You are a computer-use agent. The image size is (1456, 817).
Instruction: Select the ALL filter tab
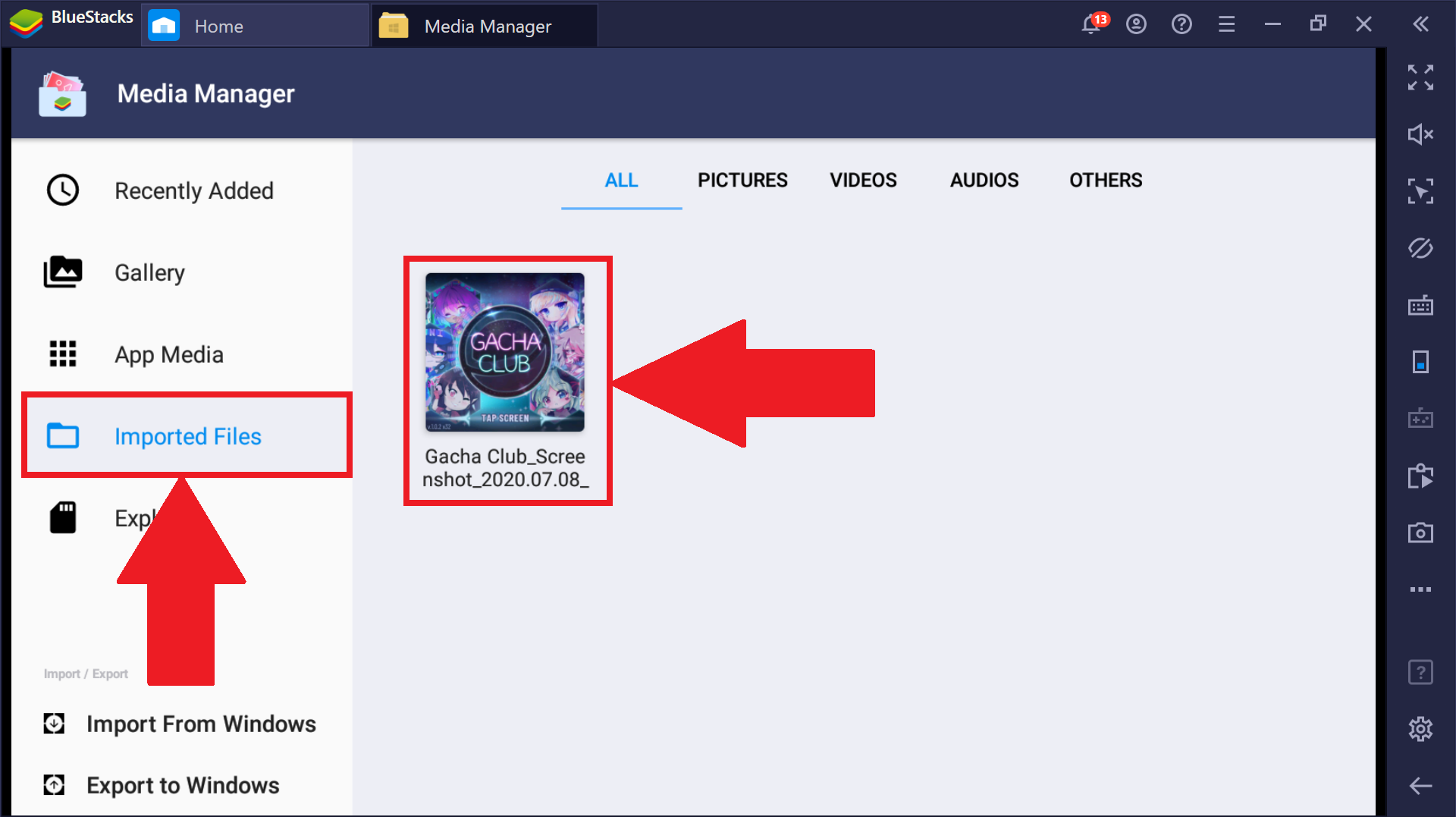[x=621, y=181]
